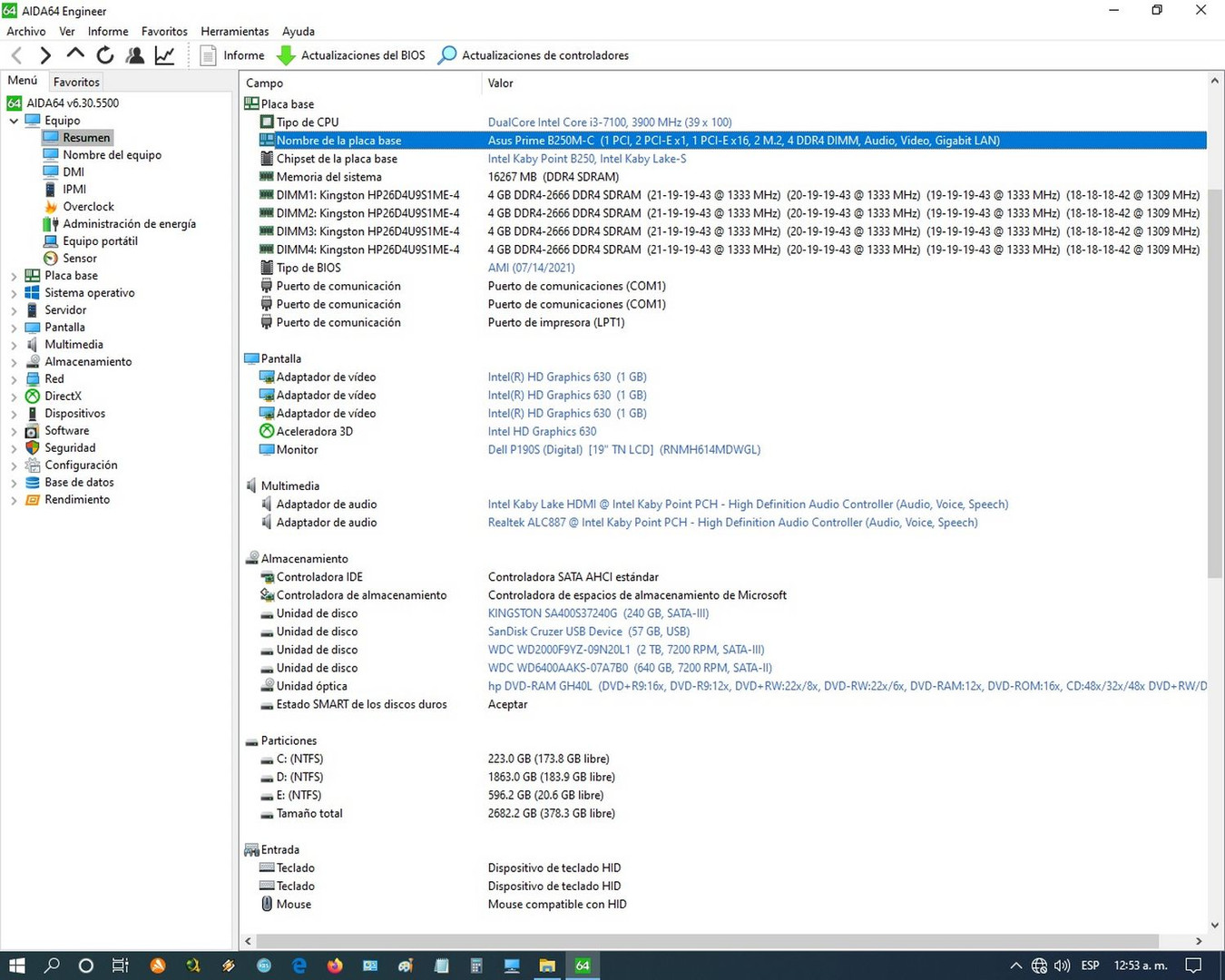Image resolution: width=1225 pixels, height=980 pixels.
Task: Select the Aceleradora 3D row icon
Action: pos(267,432)
